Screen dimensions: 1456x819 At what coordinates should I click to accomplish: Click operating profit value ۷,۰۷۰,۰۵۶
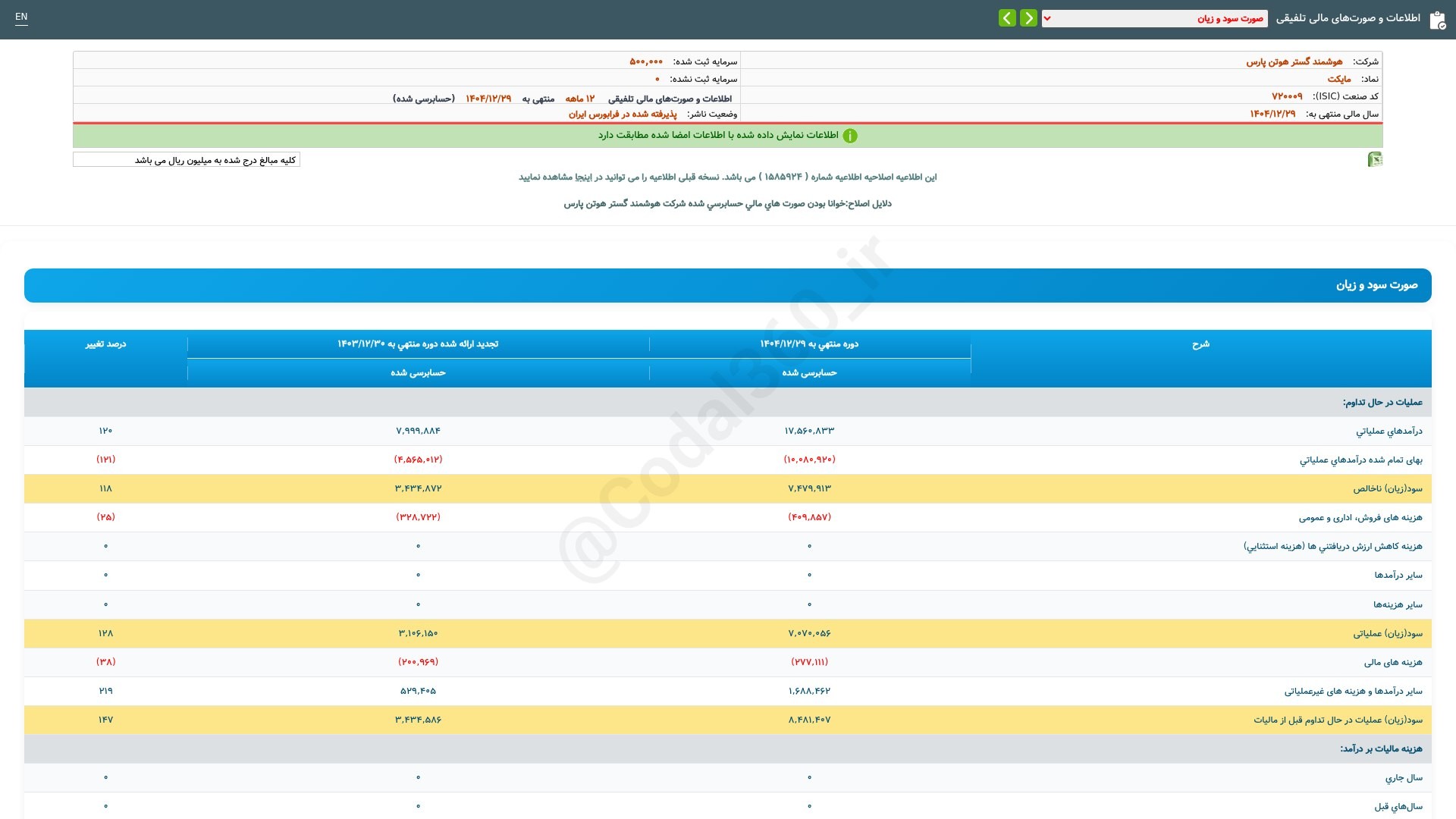pos(809,633)
